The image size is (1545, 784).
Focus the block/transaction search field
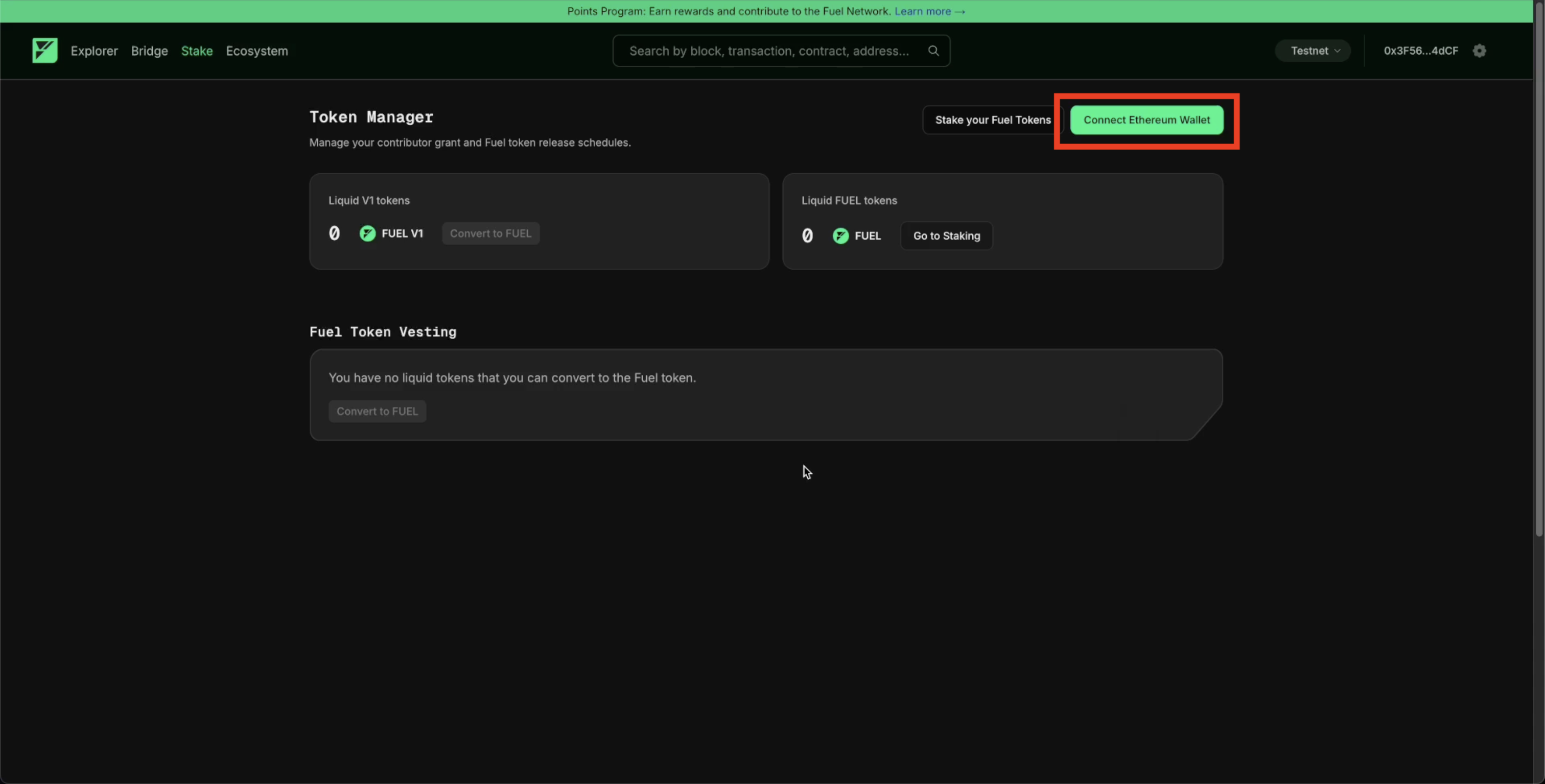pos(781,51)
